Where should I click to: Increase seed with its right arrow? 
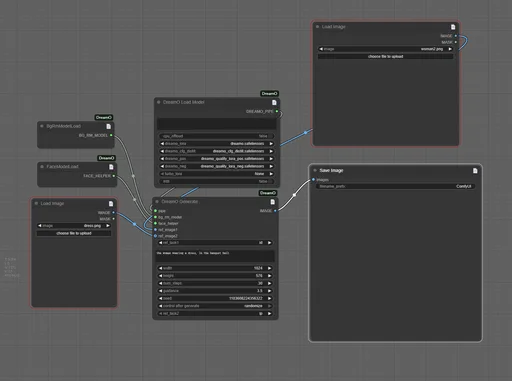click(x=269, y=298)
